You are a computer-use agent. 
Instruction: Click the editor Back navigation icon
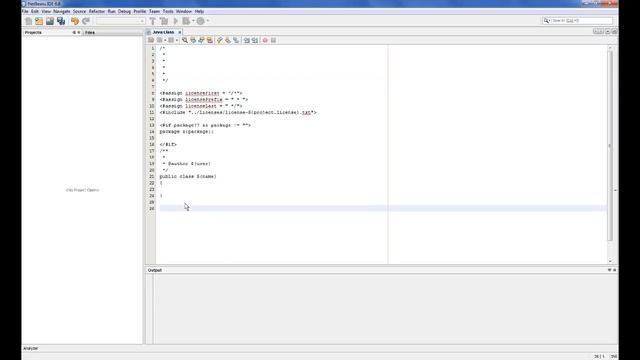tap(160, 40)
